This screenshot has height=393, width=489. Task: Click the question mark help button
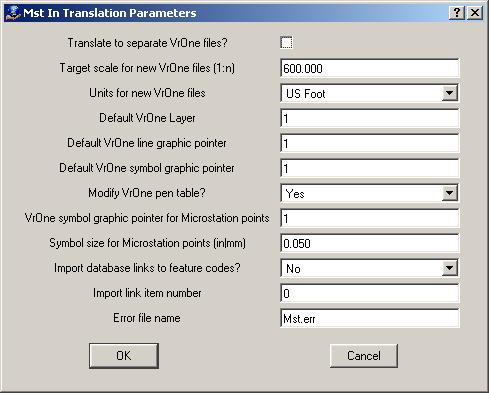point(456,13)
